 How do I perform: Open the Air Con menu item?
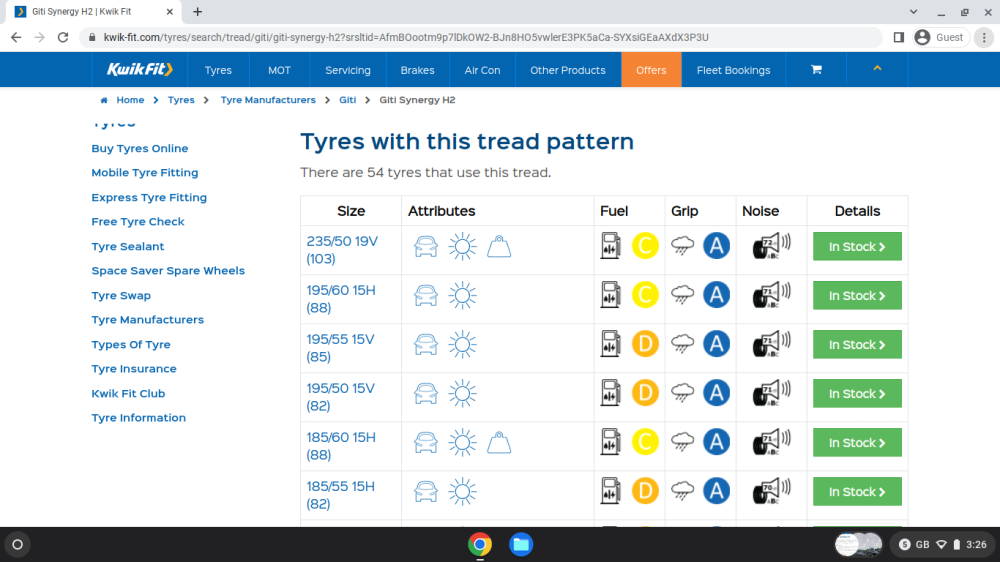[482, 70]
